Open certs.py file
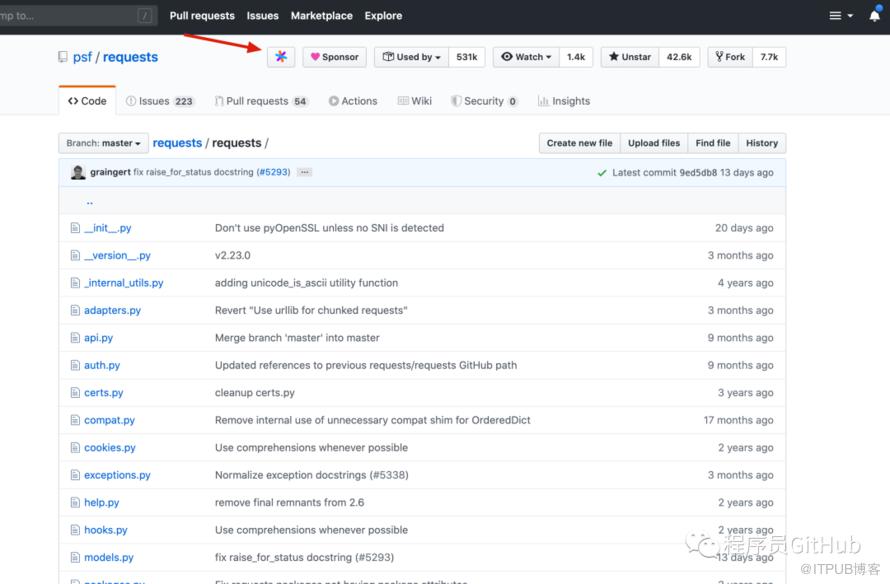 pyautogui.click(x=104, y=393)
